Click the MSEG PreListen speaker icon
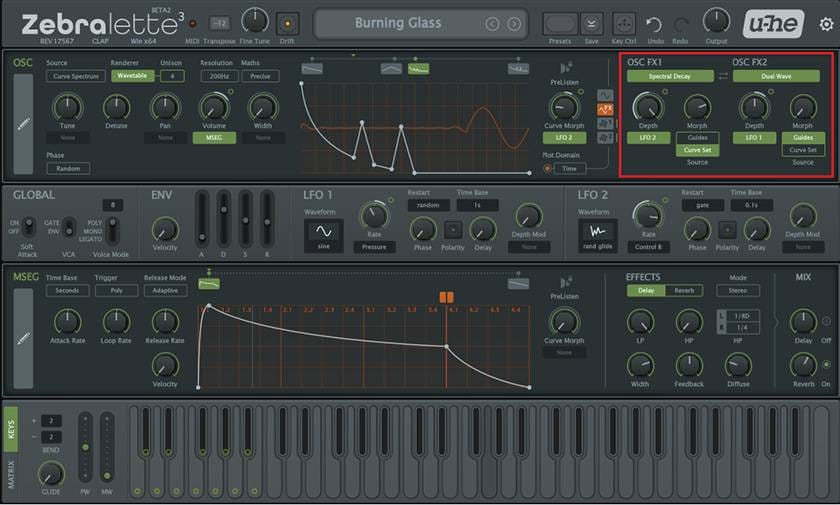 click(x=564, y=282)
